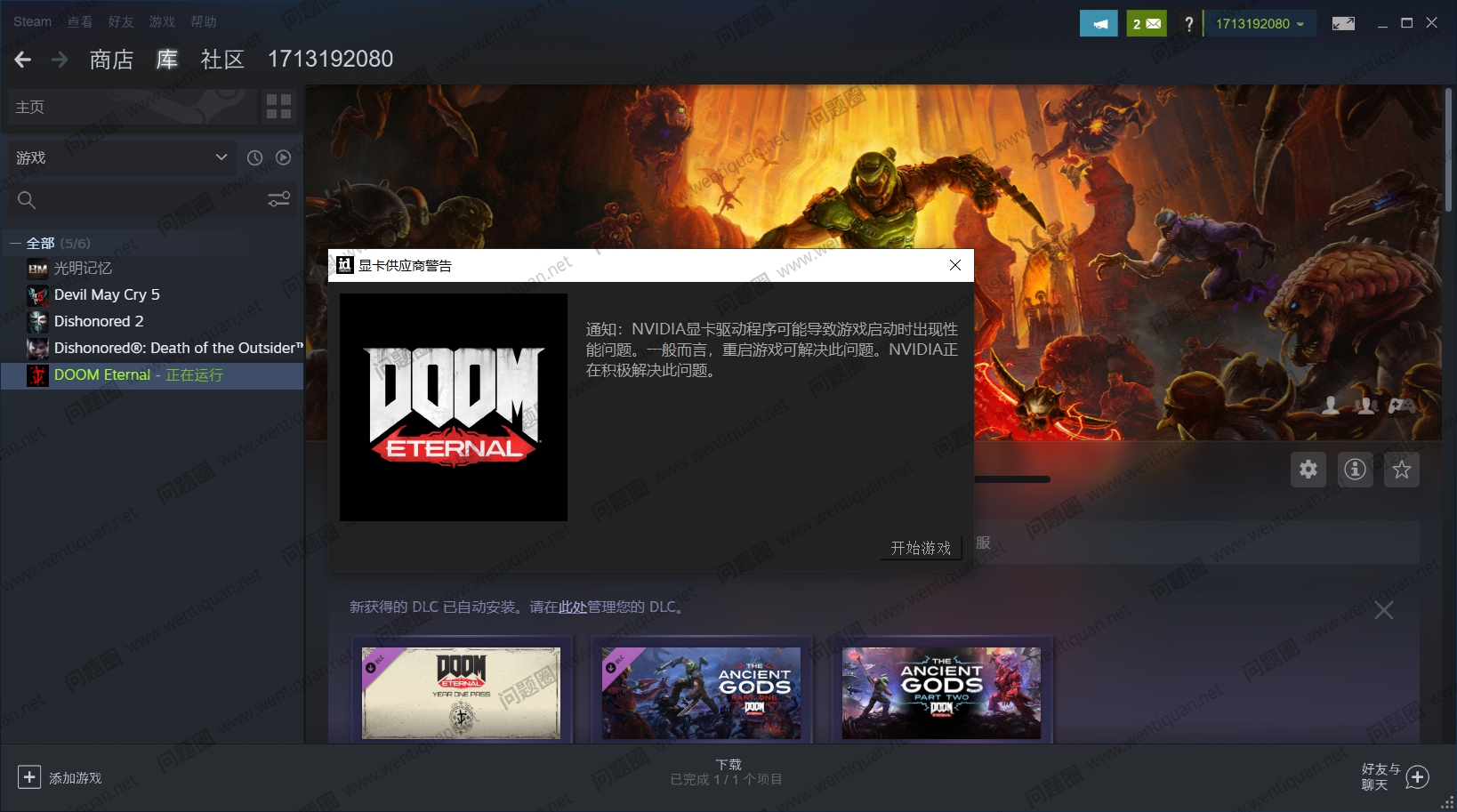Open advanced filter options icon
1457x812 pixels.
click(x=278, y=200)
